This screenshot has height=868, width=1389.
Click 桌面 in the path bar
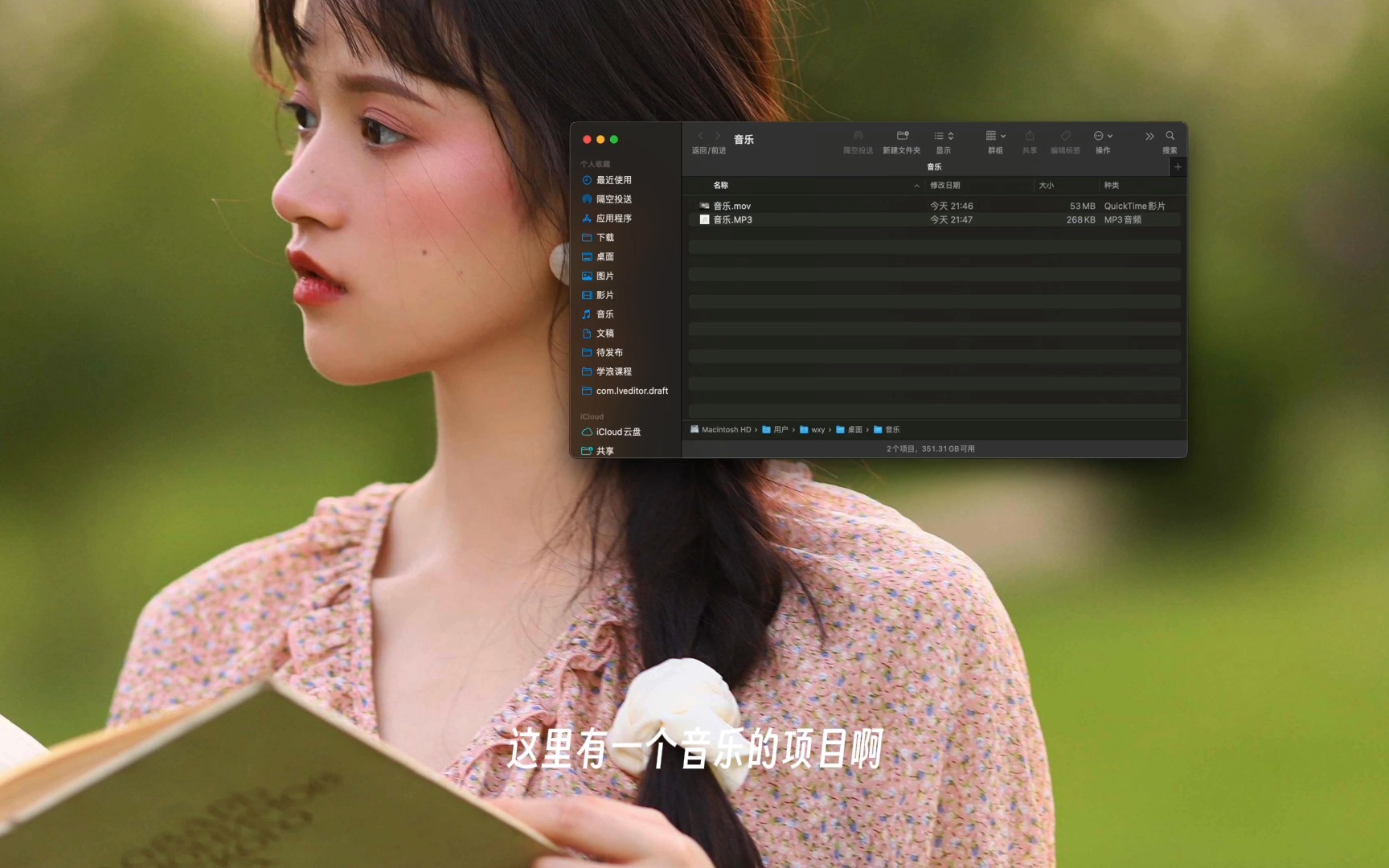click(850, 430)
